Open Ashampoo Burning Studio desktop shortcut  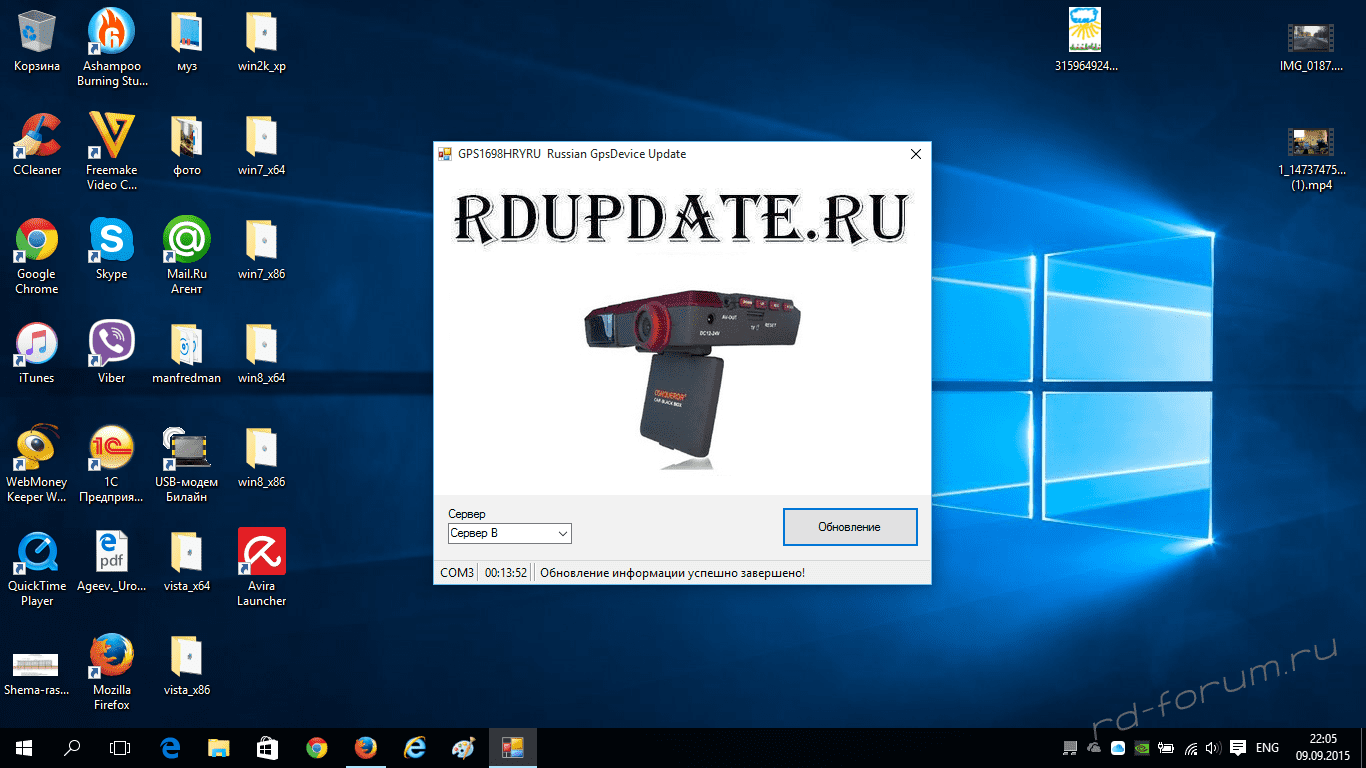tap(112, 33)
